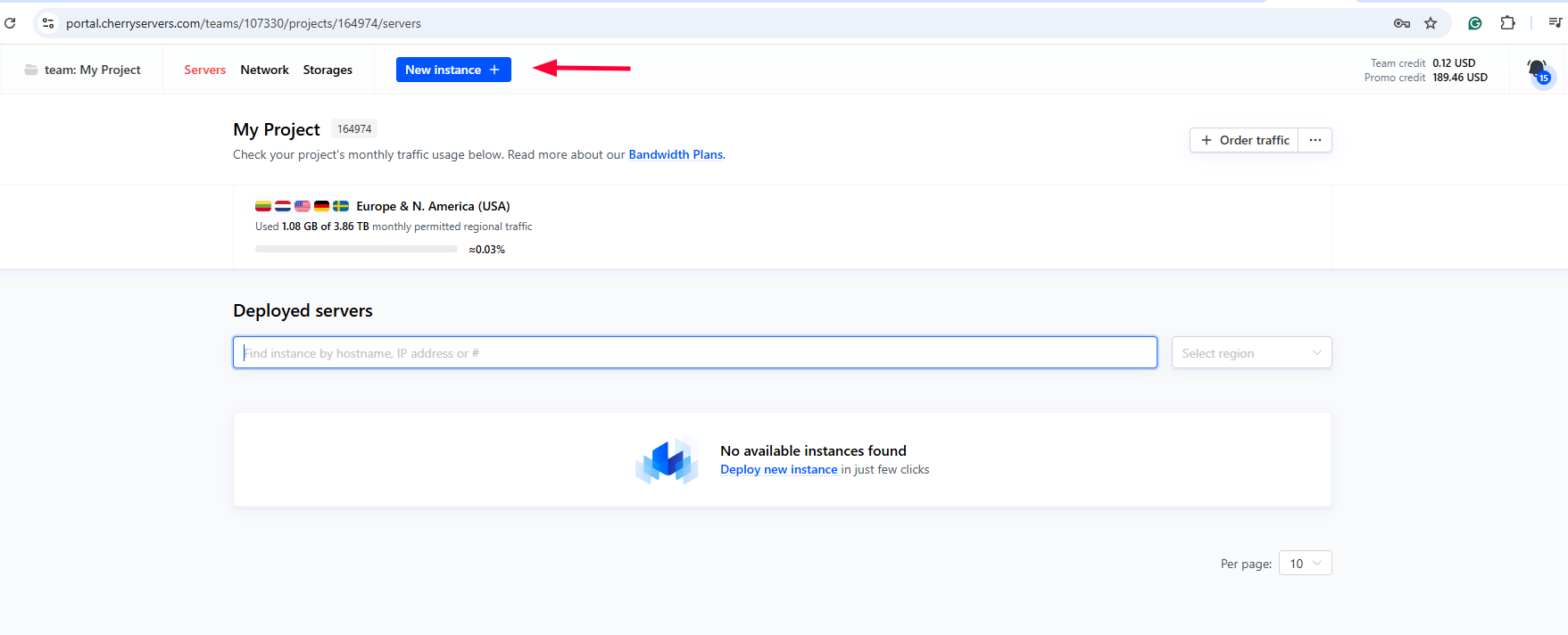The width and height of the screenshot is (1568, 635).
Task: Click the folder icon beside team: My Project
Action: [31, 70]
